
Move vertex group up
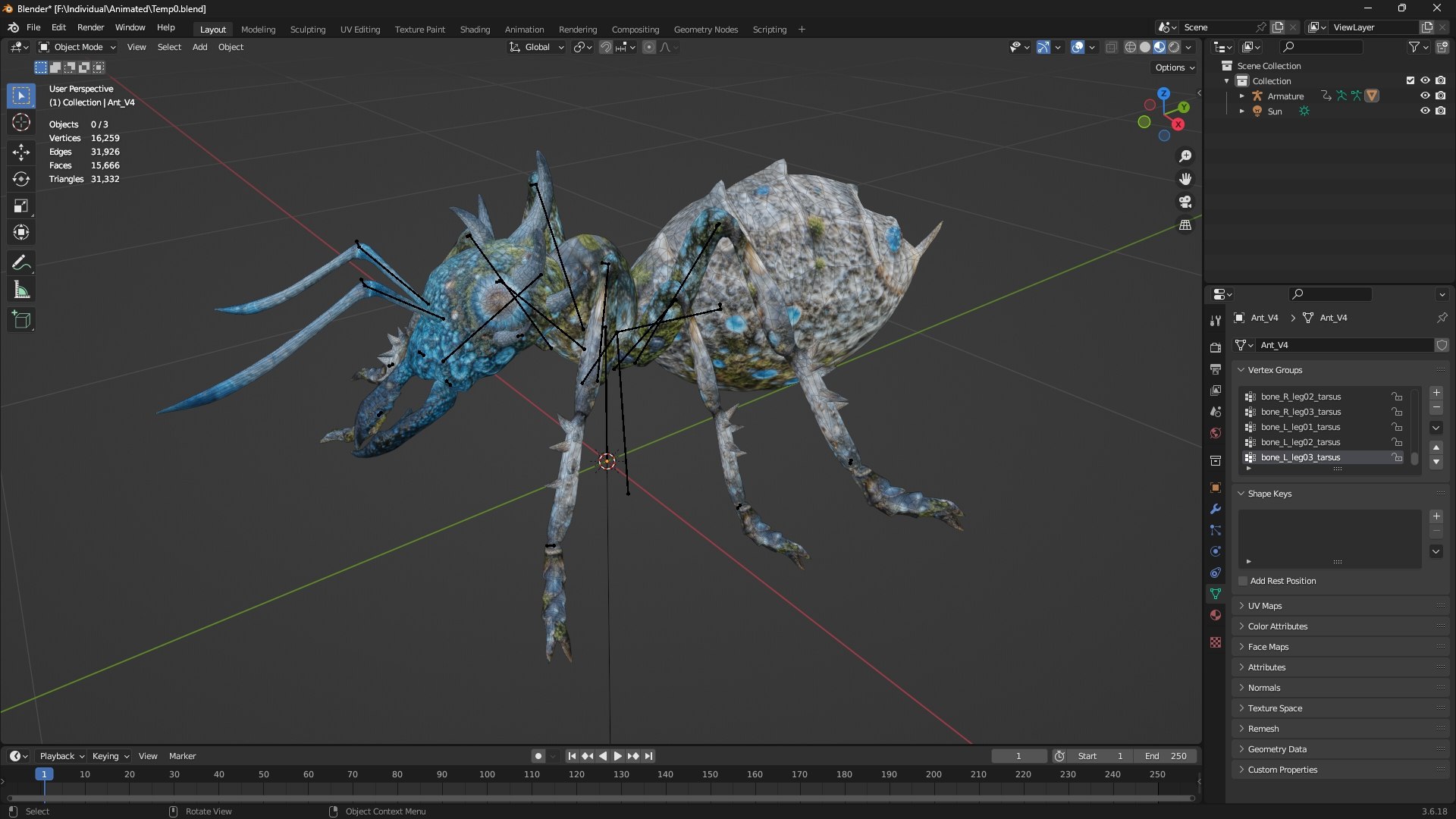(x=1436, y=447)
